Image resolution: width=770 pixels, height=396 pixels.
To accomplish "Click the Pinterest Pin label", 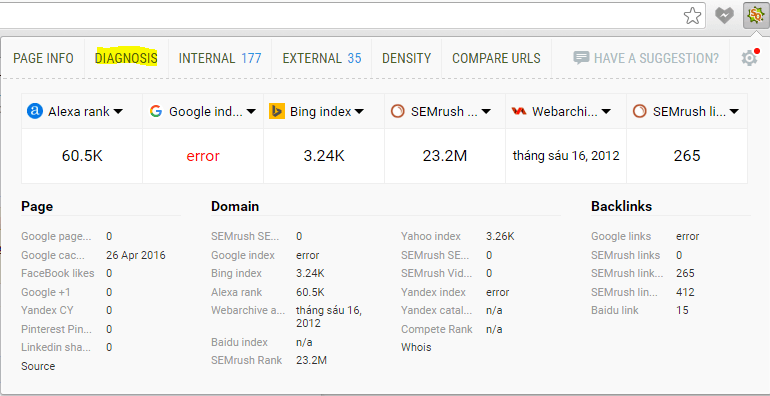I will point(56,329).
